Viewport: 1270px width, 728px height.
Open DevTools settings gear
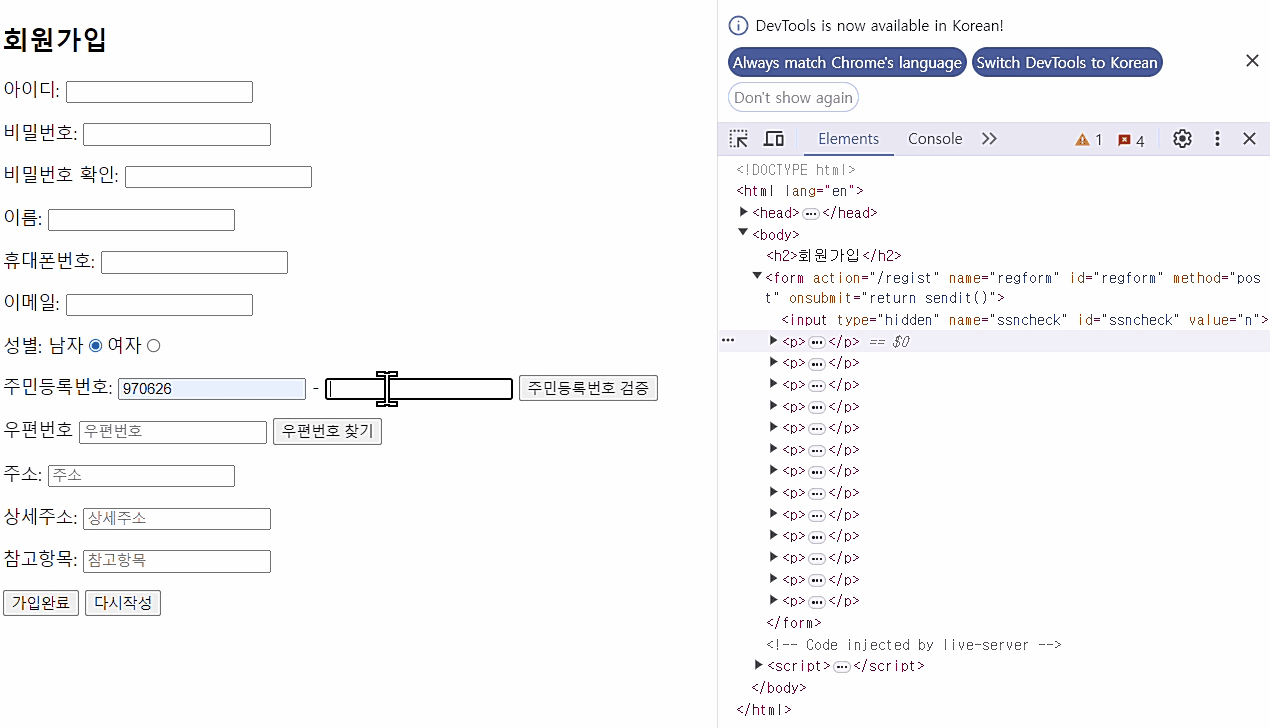(x=1182, y=139)
